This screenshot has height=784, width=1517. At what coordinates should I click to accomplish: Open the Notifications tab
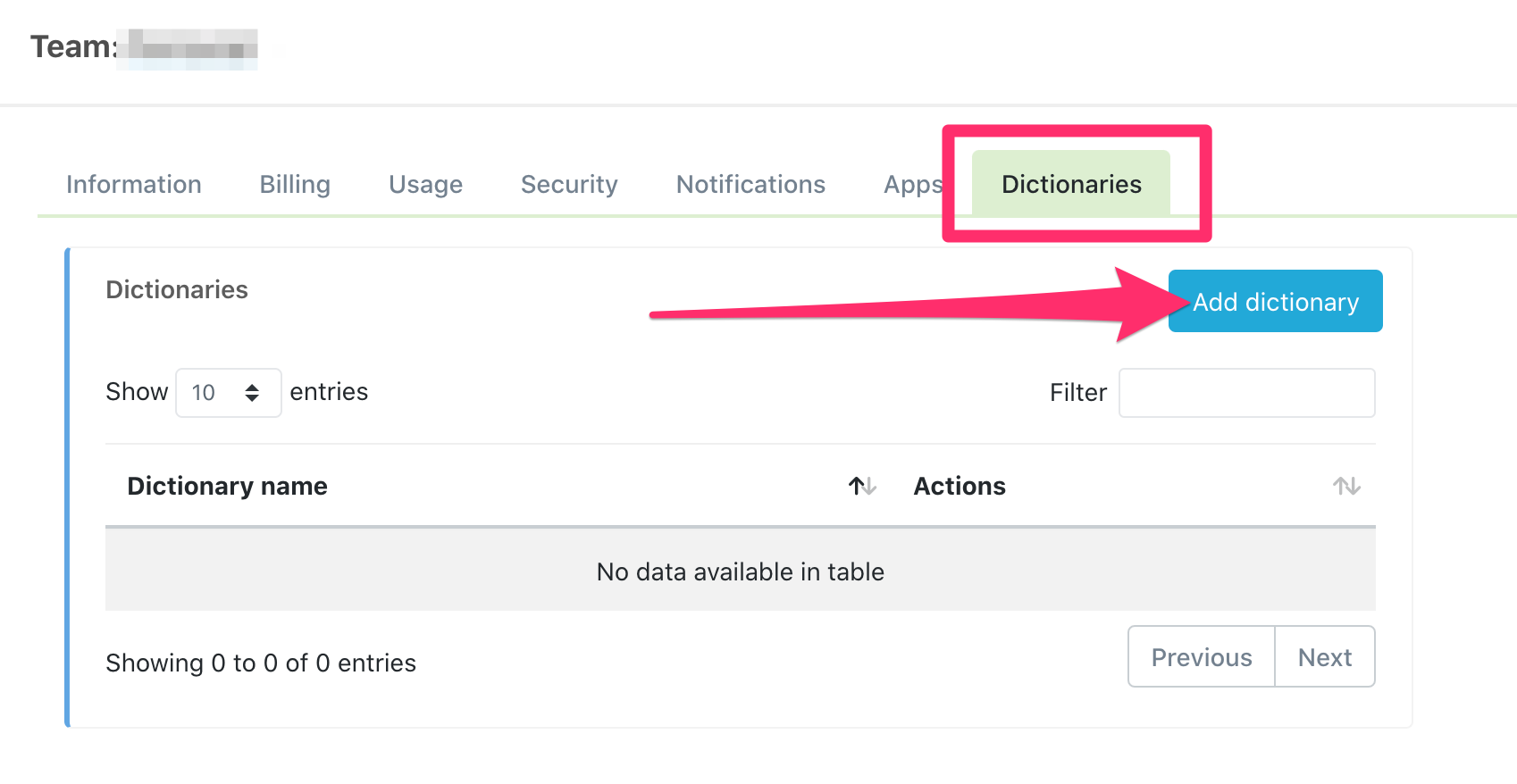(750, 184)
